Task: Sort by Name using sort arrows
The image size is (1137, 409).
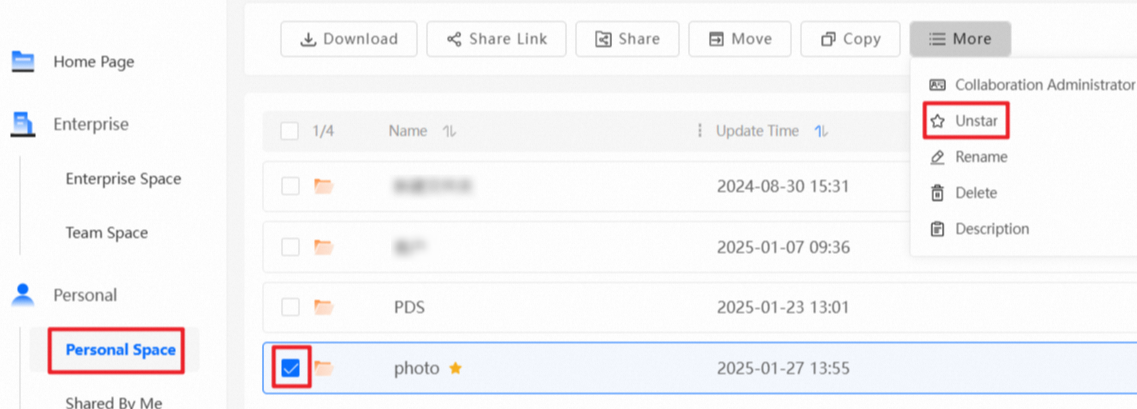Action: click(450, 131)
